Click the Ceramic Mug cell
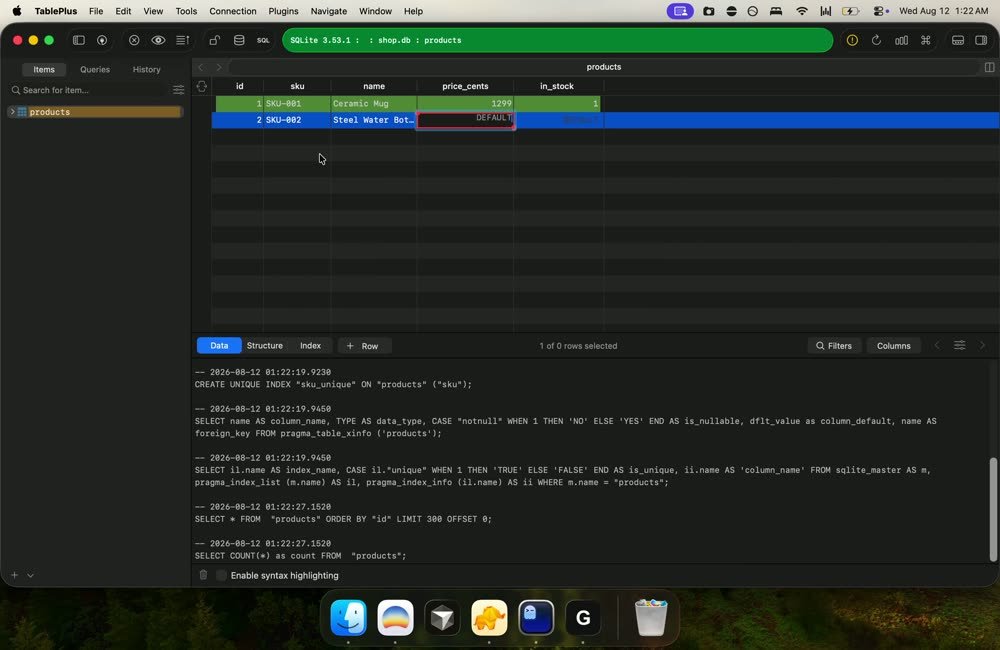The image size is (1000, 650). [x=374, y=103]
